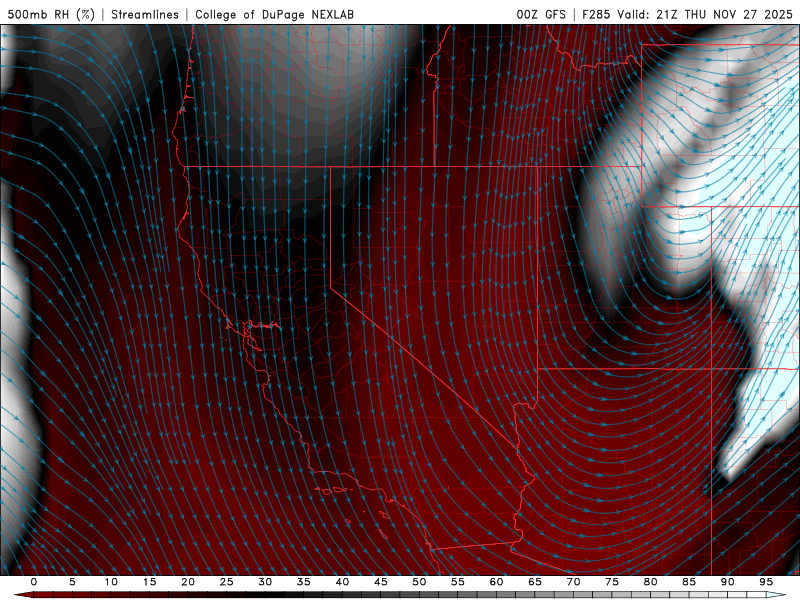Click the '90' label on the color scale
Image resolution: width=800 pixels, height=600 pixels.
(x=727, y=582)
